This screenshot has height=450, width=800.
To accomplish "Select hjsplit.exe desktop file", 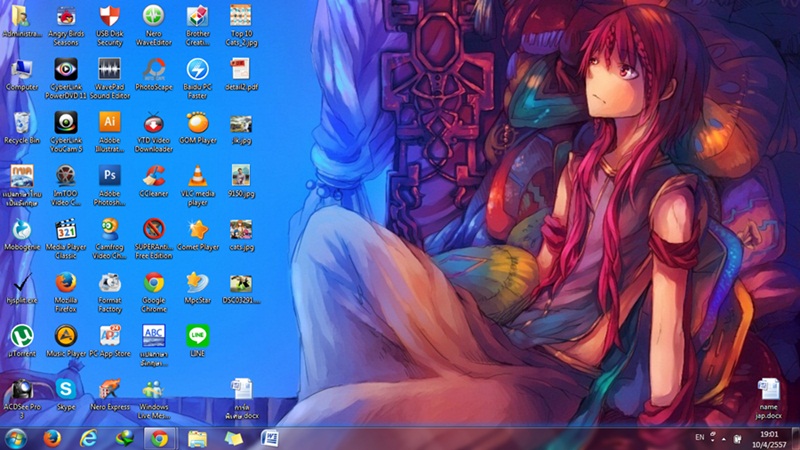I will (22, 288).
